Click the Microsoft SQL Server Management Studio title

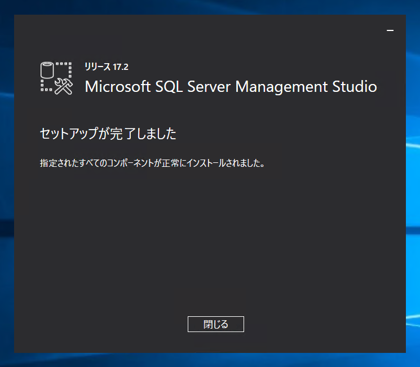click(231, 87)
